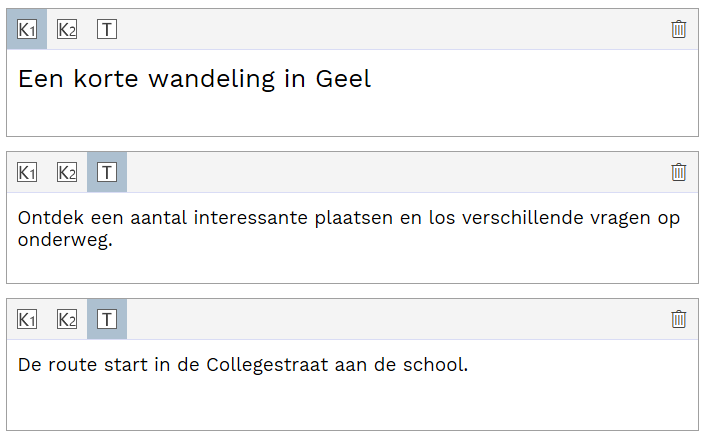Make 'De route start' block a K2 heading
Image resolution: width=707 pixels, height=439 pixels.
[x=67, y=319]
